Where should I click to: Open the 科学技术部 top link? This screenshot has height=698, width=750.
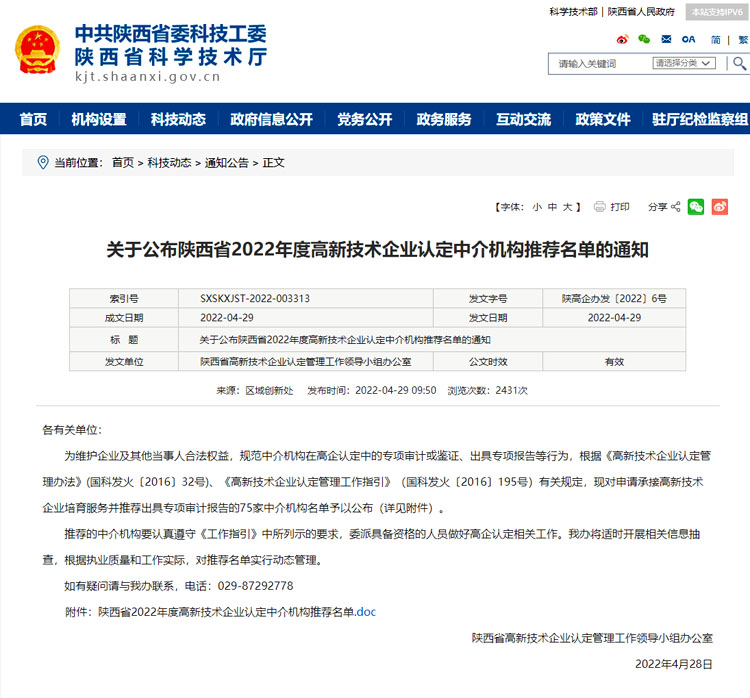tap(573, 12)
